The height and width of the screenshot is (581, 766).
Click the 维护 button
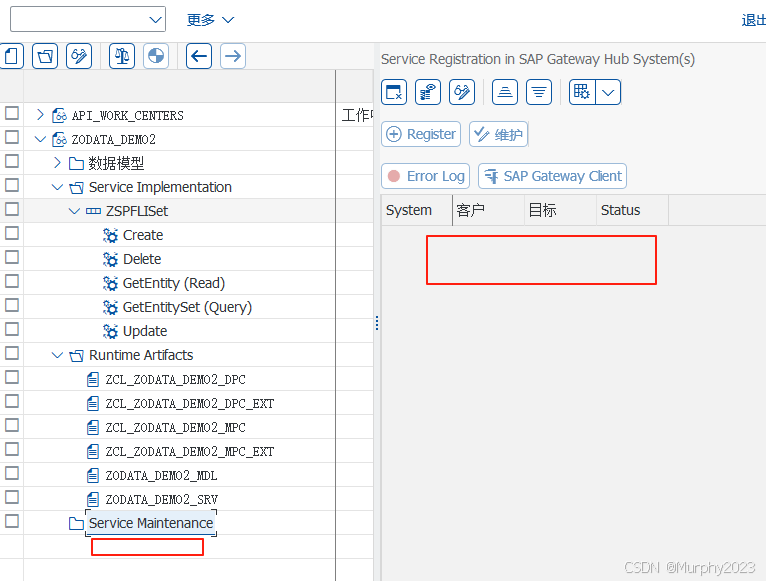[498, 134]
